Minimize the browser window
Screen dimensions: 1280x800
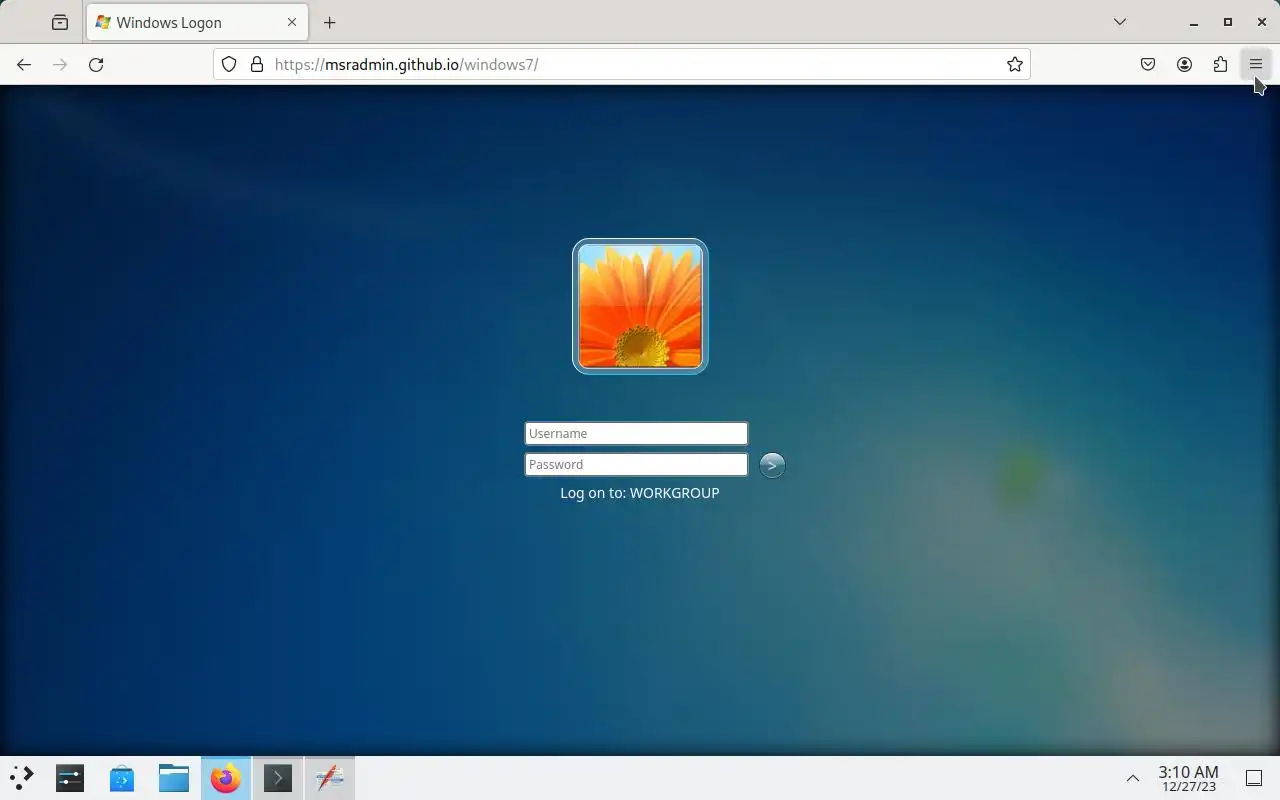coord(1194,22)
